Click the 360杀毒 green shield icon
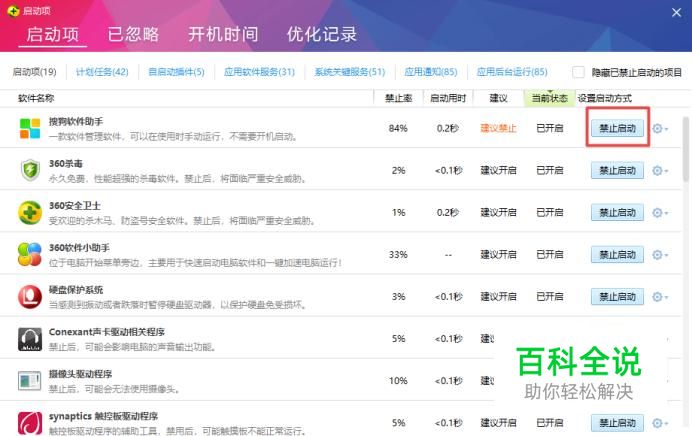Image resolution: width=692 pixels, height=436 pixels. click(30, 170)
